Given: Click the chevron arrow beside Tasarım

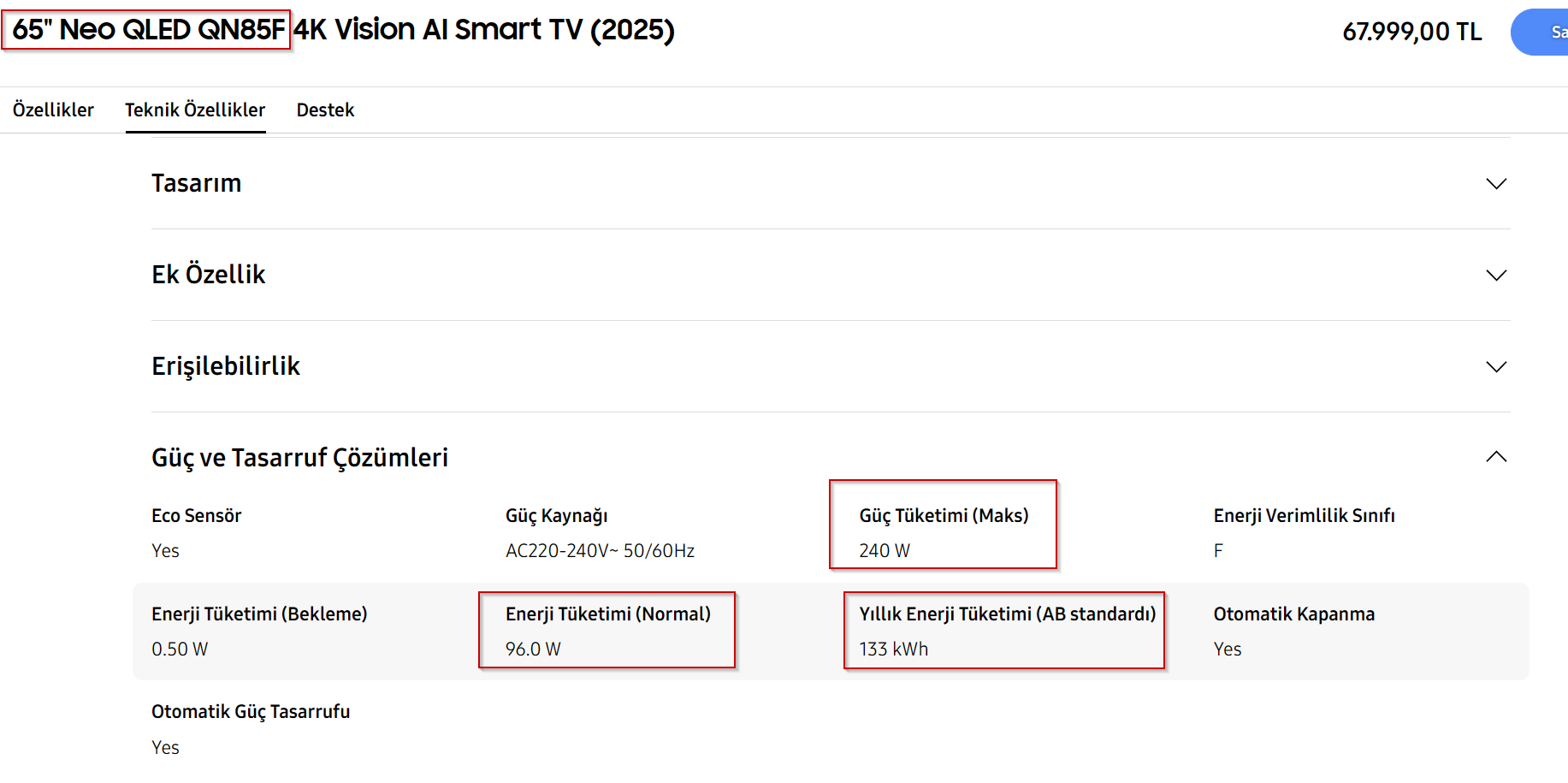Looking at the screenshot, I should click(x=1496, y=184).
